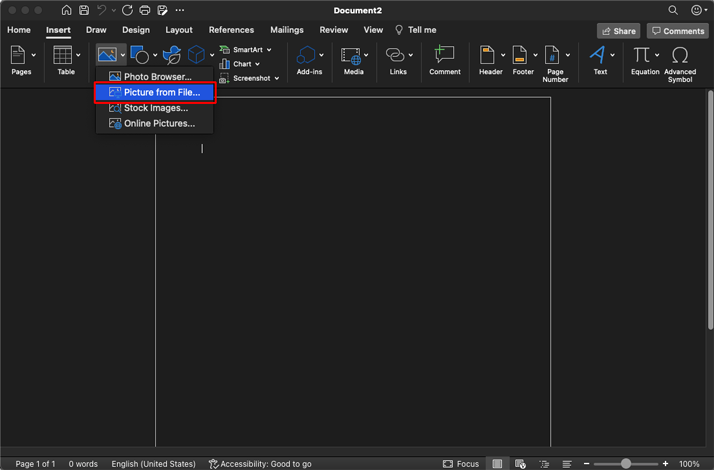Search the document with magnifier icon
The width and height of the screenshot is (714, 470).
pyautogui.click(x=673, y=10)
